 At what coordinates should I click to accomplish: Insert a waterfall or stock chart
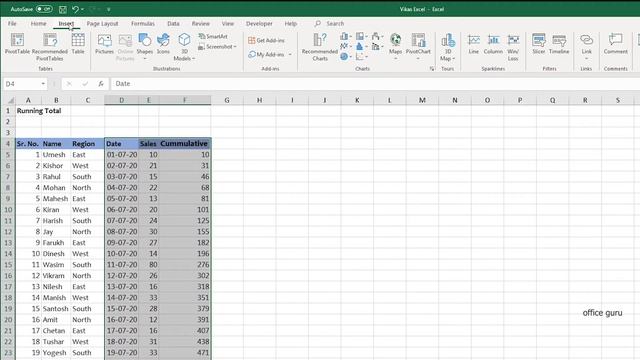[377, 36]
